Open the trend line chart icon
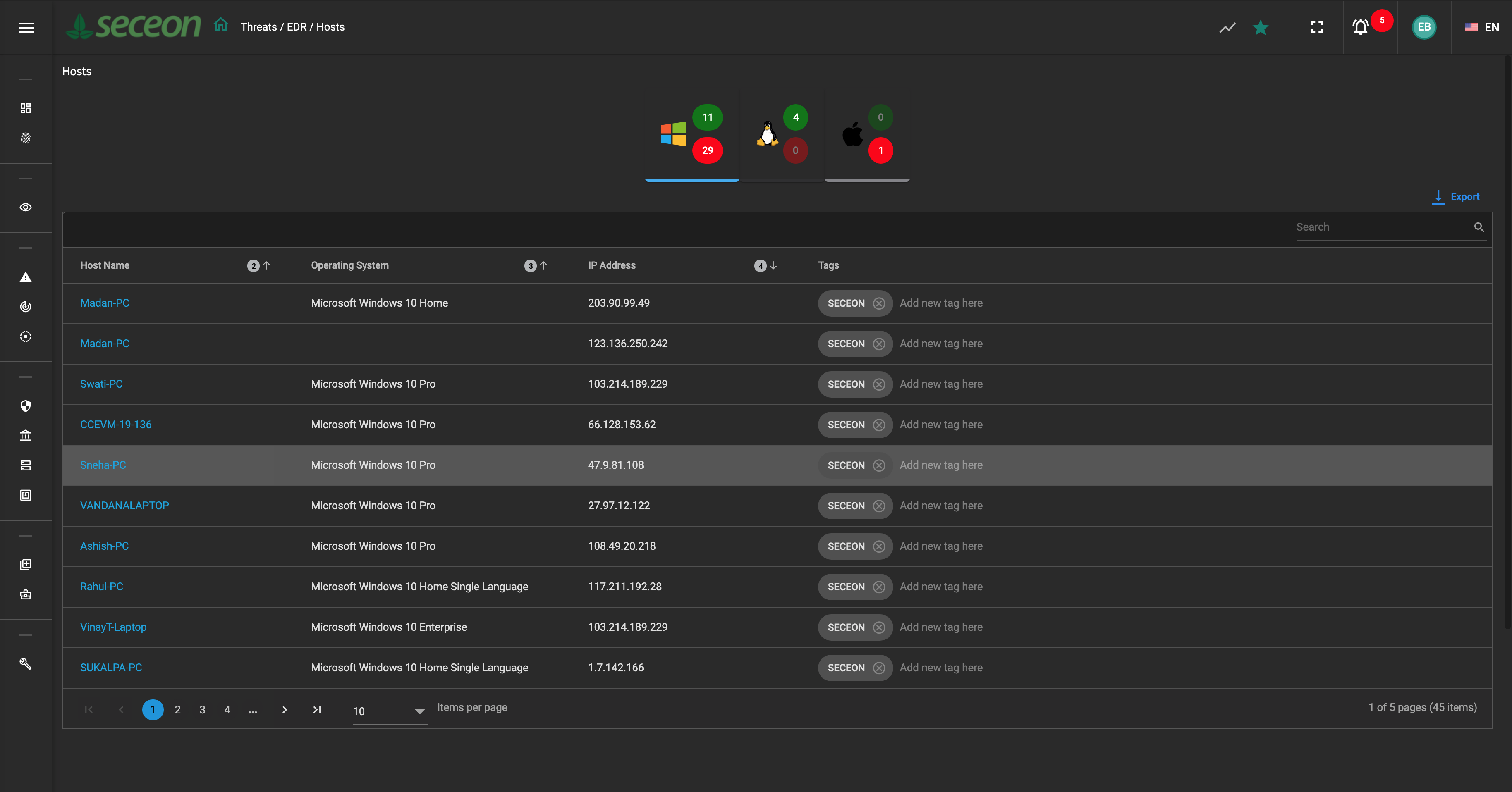1512x792 pixels. pyautogui.click(x=1227, y=28)
